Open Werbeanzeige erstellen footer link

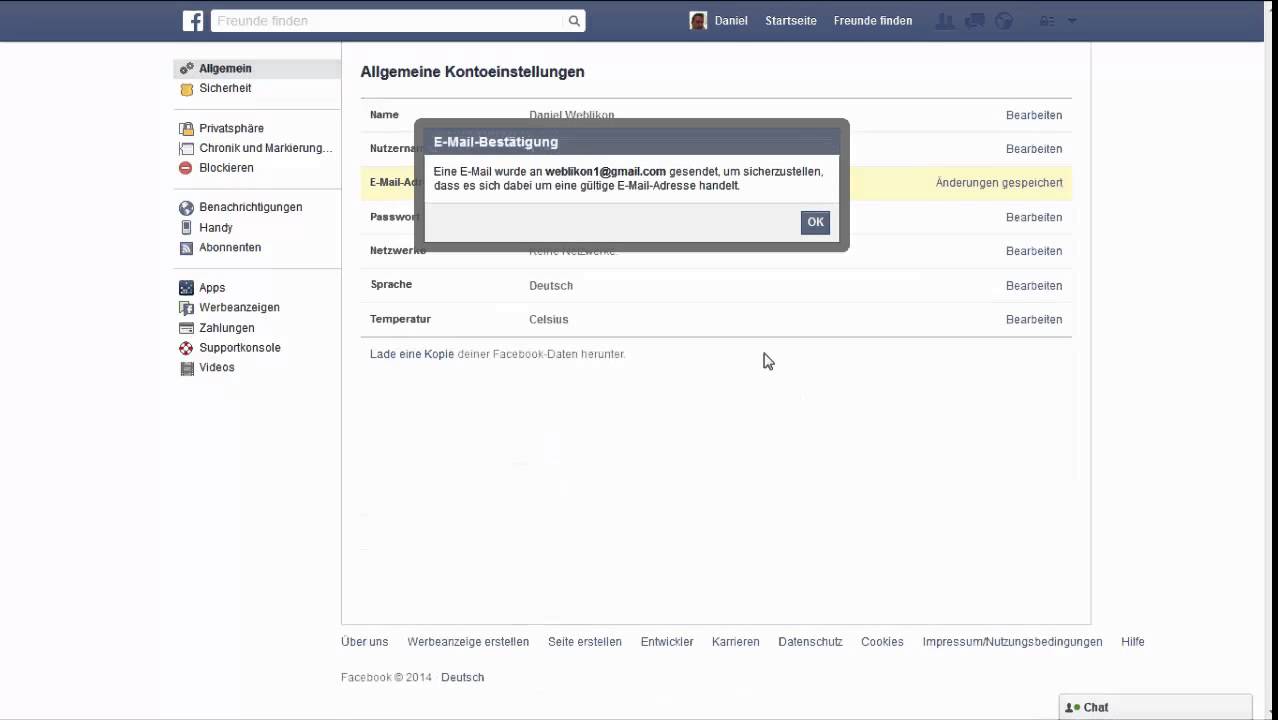point(468,642)
